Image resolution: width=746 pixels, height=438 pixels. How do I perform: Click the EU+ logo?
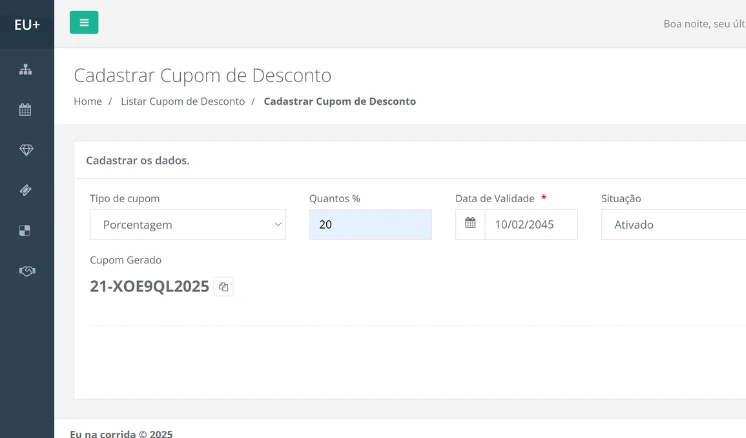[x=27, y=23]
